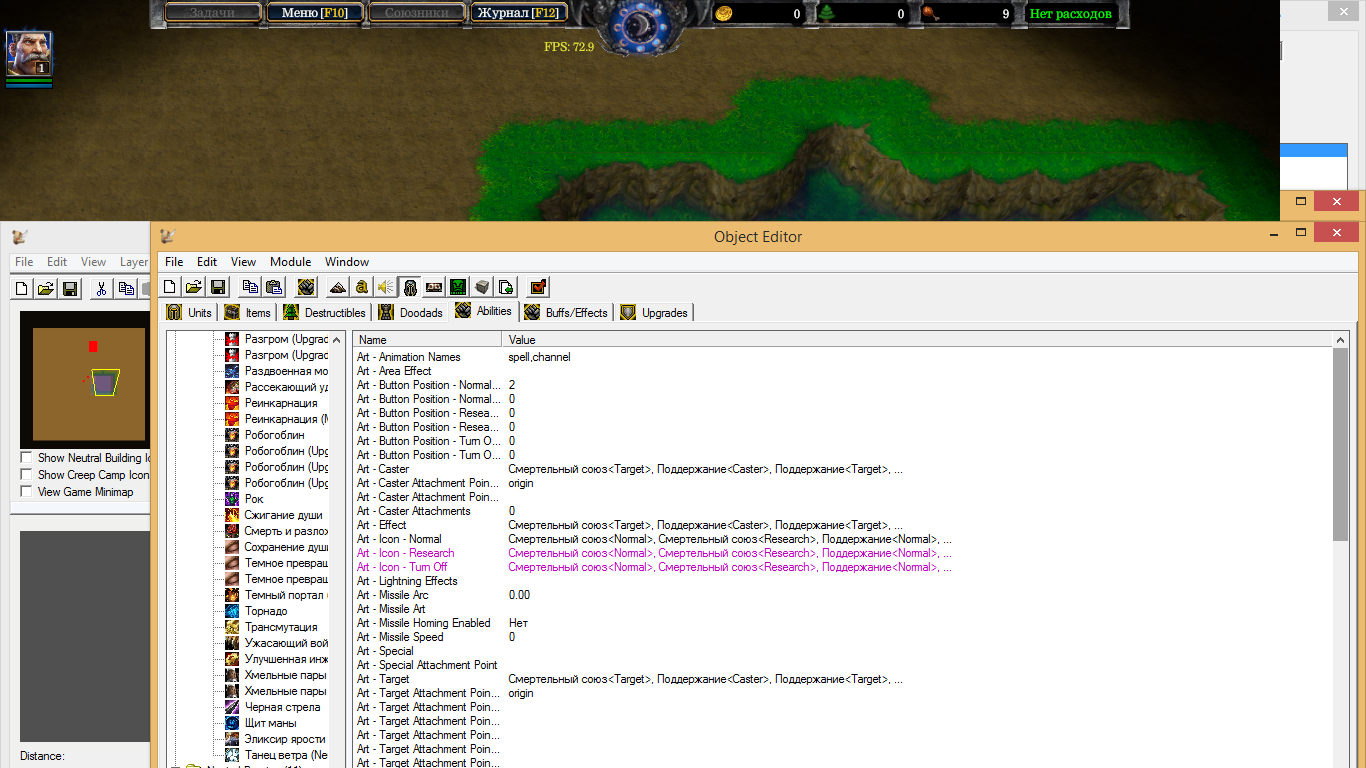Open Edit menu in Object Editor
The image size is (1366, 768).
click(x=207, y=262)
